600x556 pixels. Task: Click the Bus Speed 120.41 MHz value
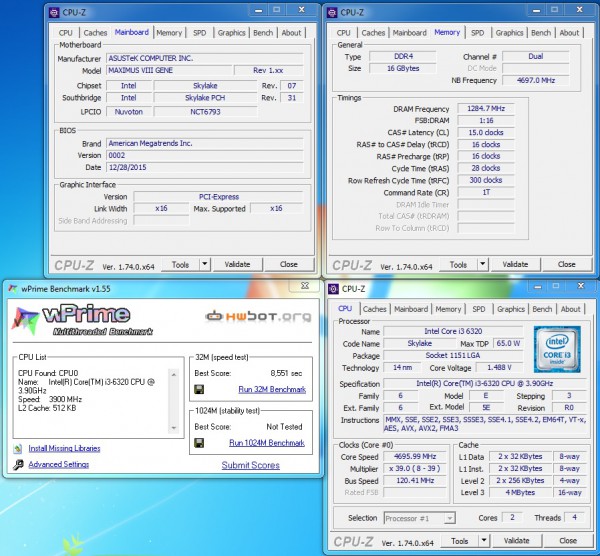(415, 481)
